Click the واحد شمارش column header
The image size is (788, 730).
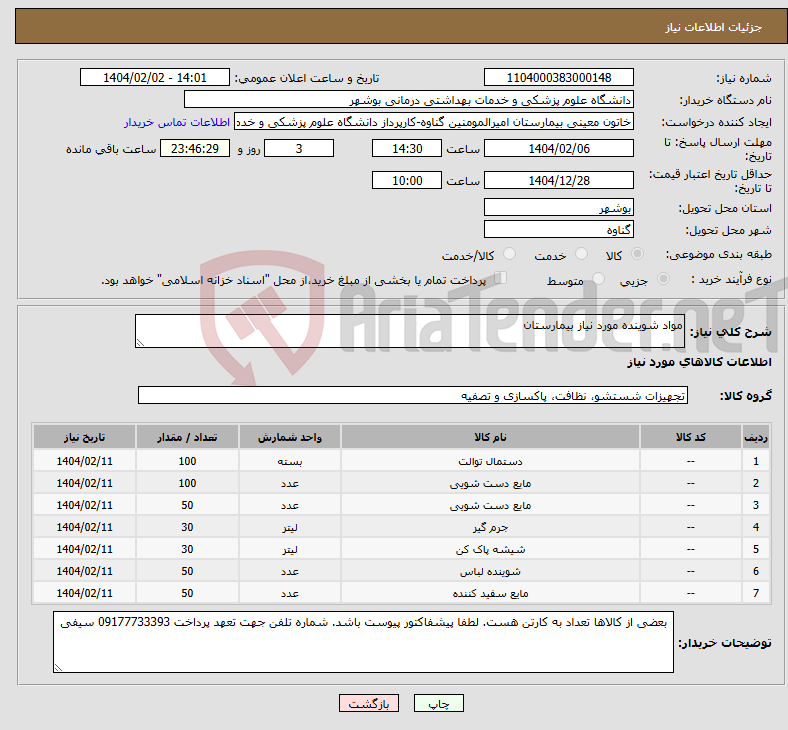click(x=290, y=437)
